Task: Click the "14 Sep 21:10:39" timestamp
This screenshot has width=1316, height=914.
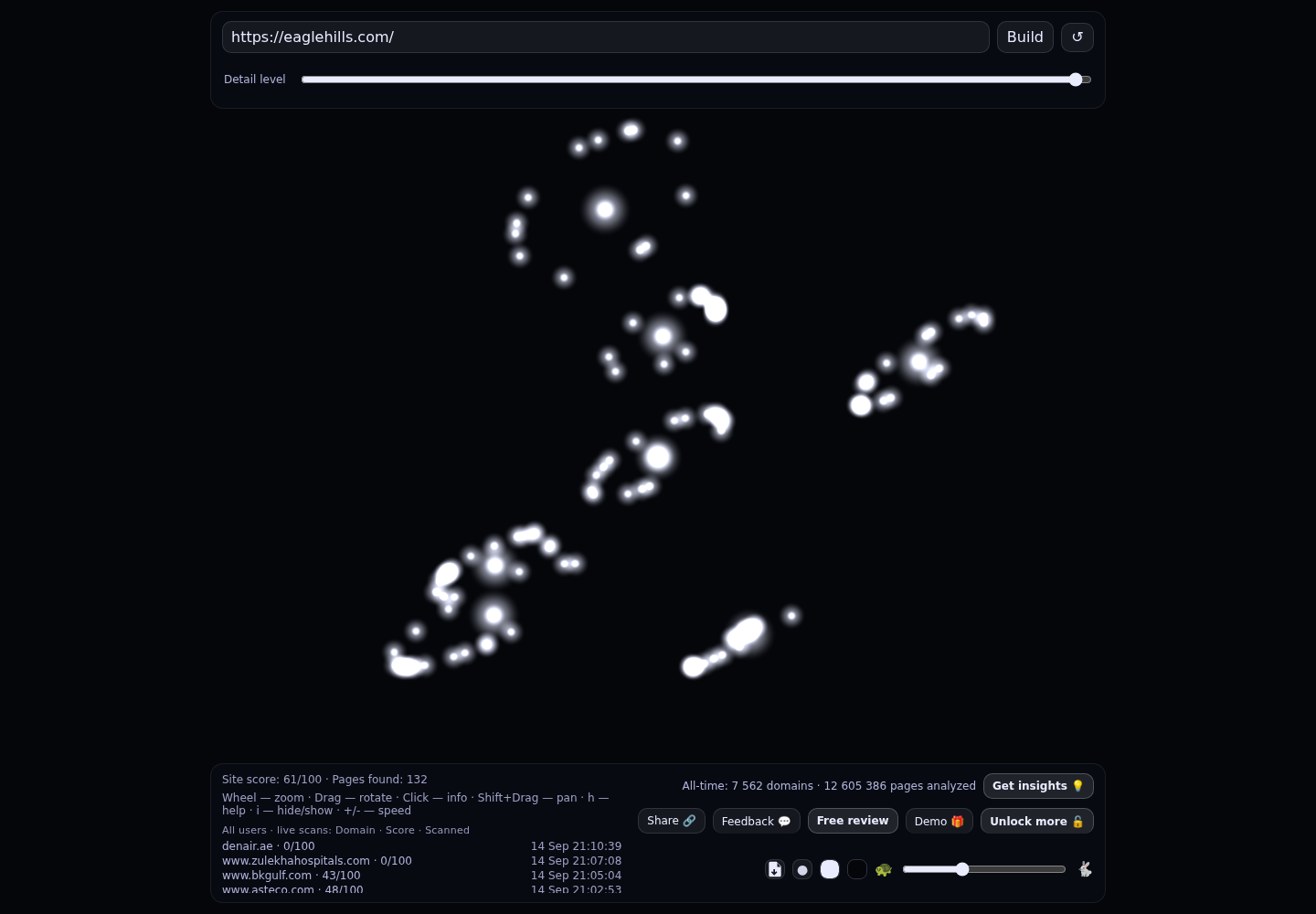Action: tap(576, 846)
